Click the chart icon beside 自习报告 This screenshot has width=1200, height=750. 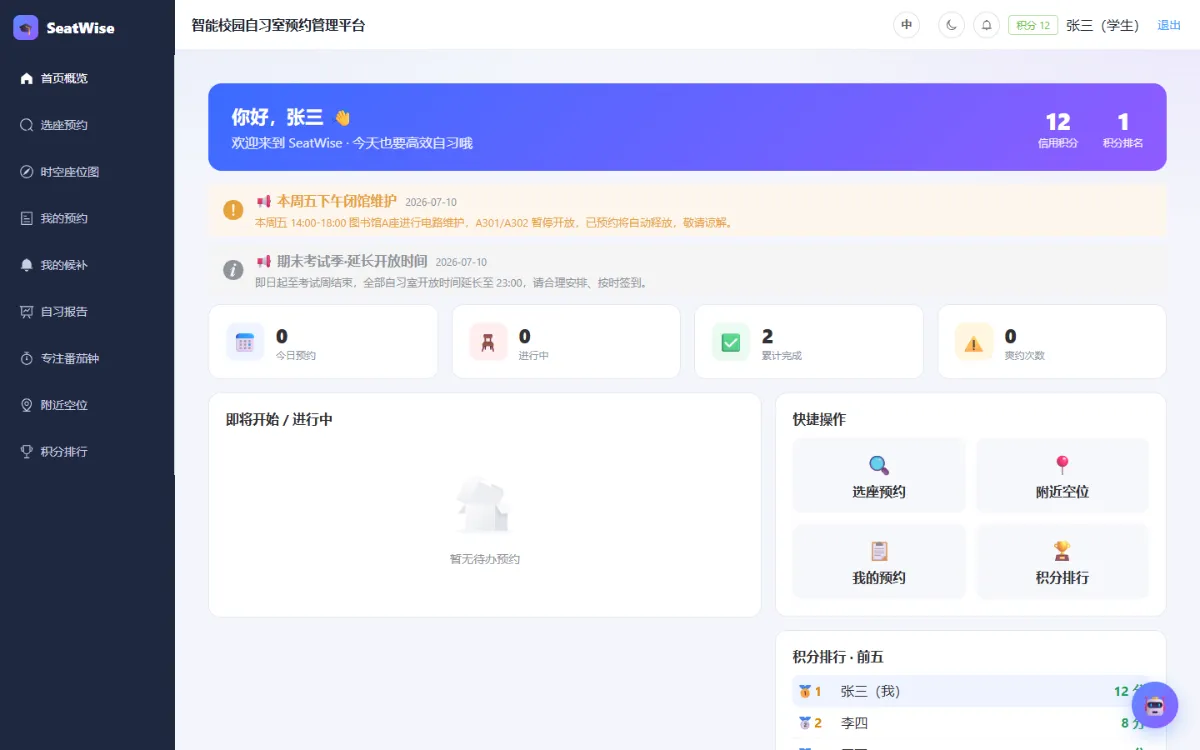tap(27, 311)
